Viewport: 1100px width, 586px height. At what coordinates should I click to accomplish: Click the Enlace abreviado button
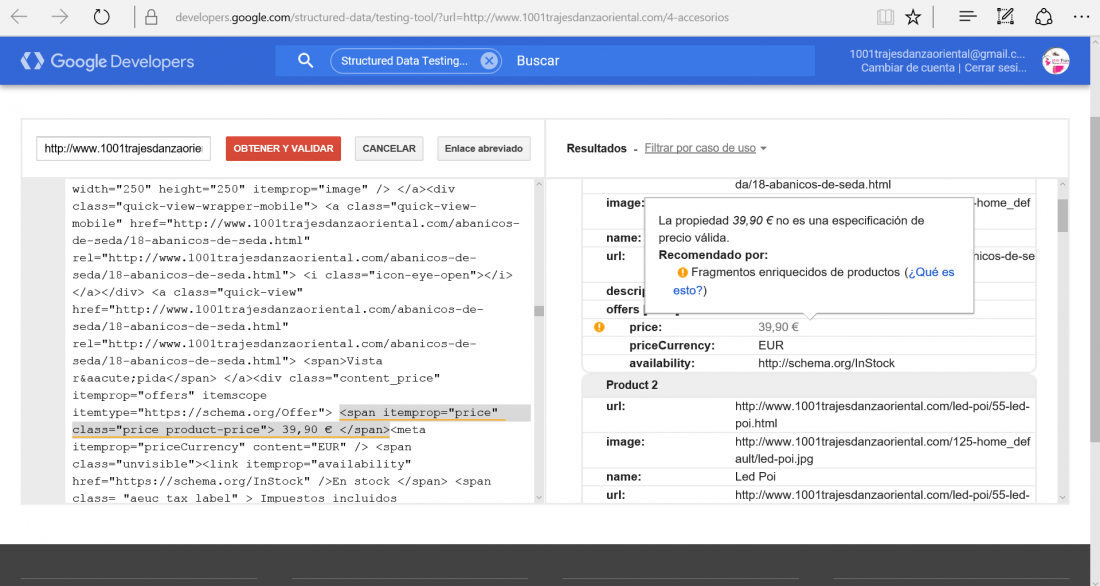pyautogui.click(x=483, y=149)
